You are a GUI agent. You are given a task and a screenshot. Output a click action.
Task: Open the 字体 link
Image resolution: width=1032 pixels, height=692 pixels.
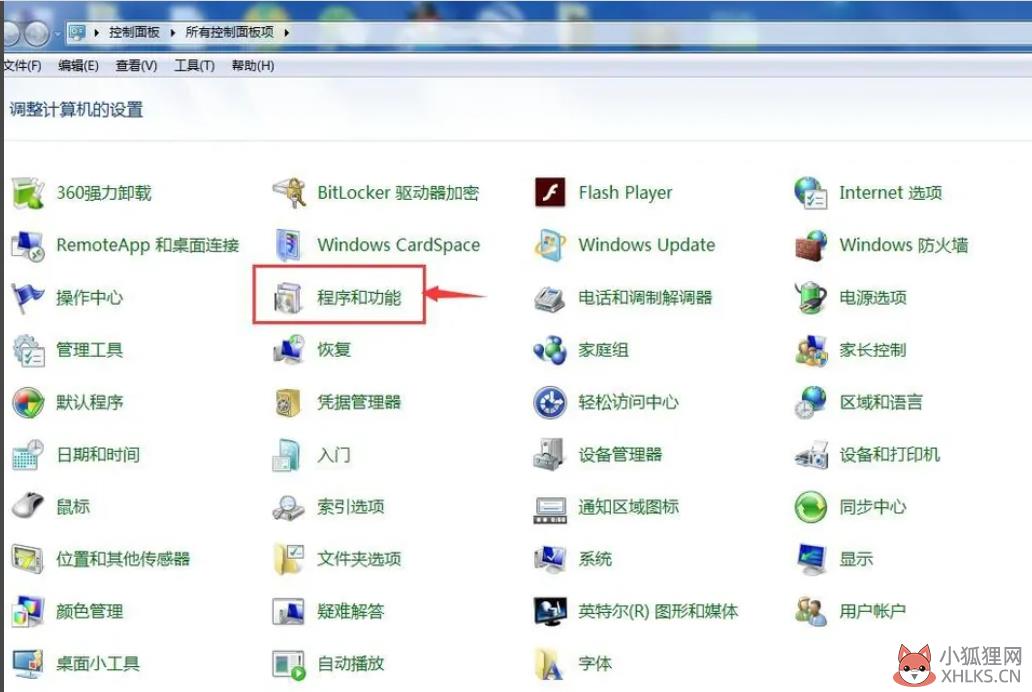coord(595,664)
